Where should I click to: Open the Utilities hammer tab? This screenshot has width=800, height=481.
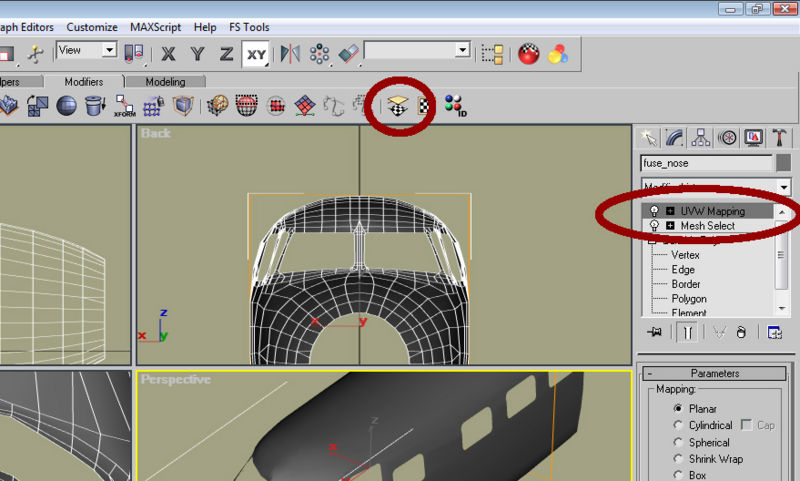click(x=779, y=138)
